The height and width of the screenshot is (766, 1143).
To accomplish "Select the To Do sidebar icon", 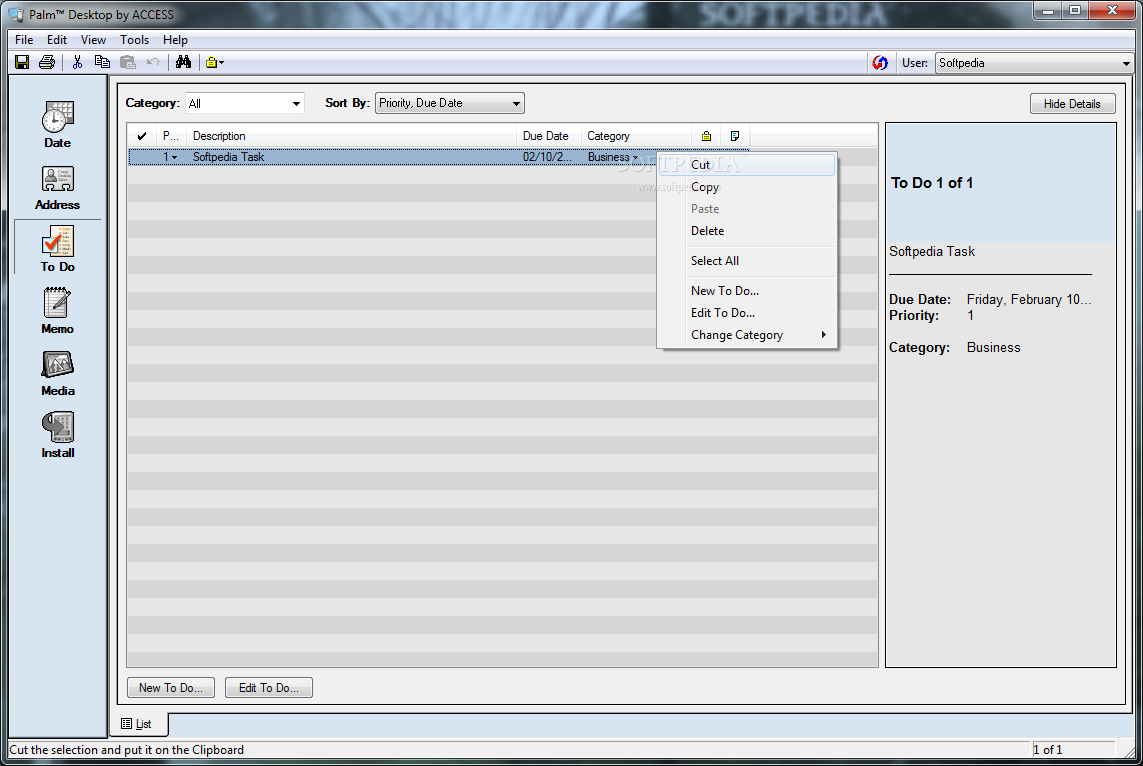I will [58, 249].
